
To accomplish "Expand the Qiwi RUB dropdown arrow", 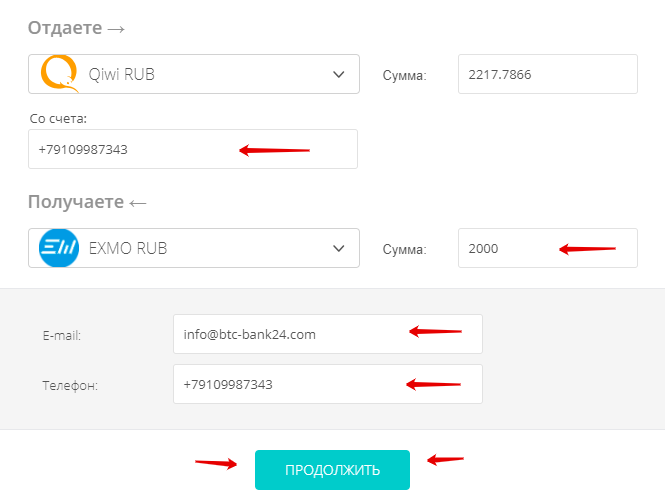I will point(338,75).
